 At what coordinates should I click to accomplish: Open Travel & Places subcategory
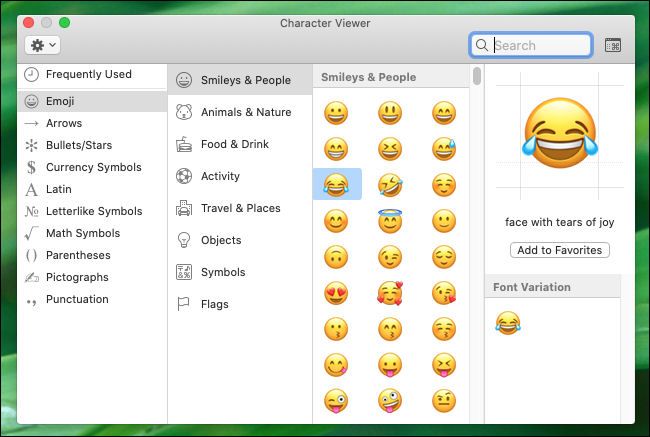[240, 208]
